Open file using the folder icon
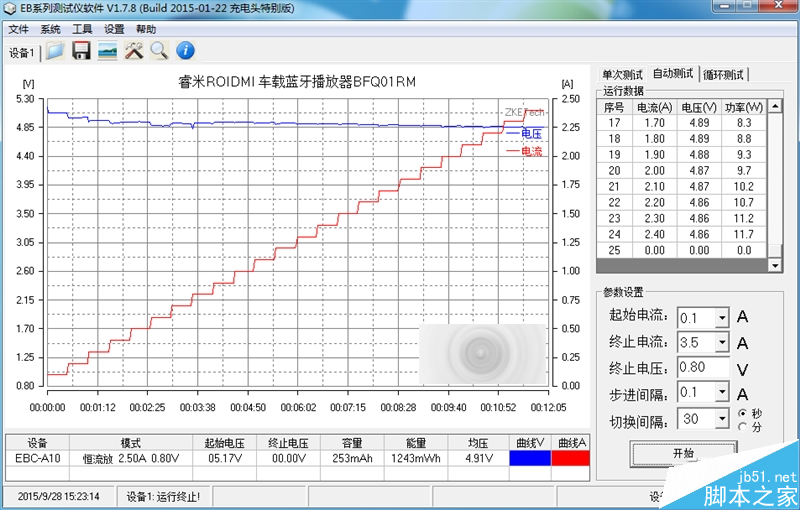 55,50
